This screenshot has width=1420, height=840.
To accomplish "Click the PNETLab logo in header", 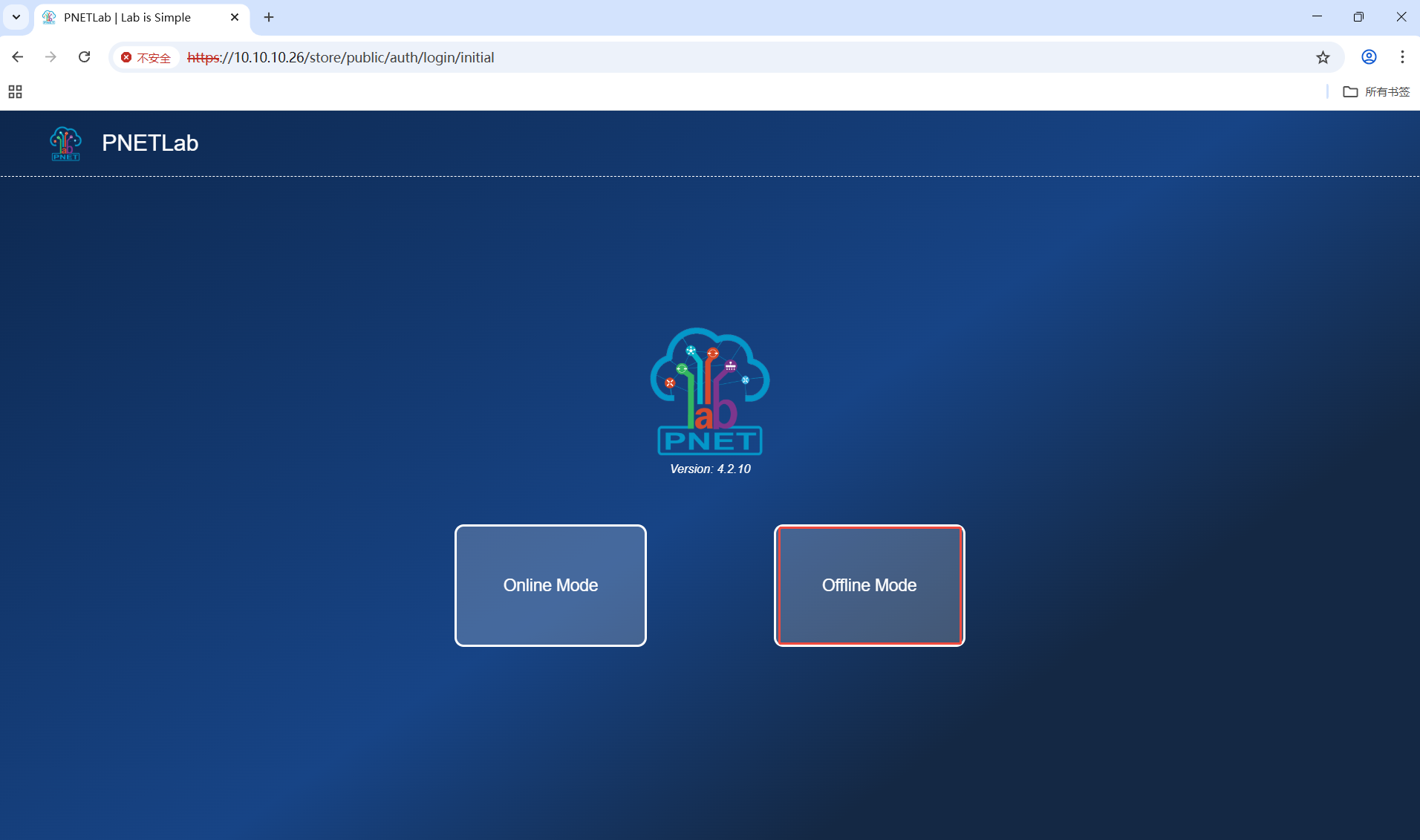I will [65, 143].
